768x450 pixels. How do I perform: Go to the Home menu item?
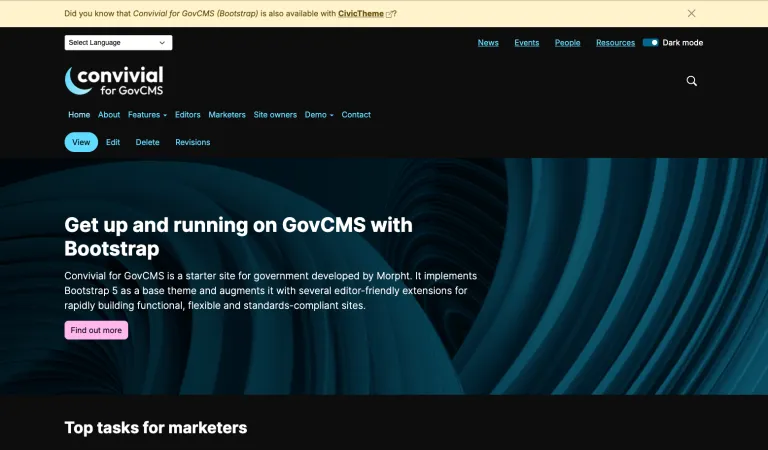click(79, 115)
